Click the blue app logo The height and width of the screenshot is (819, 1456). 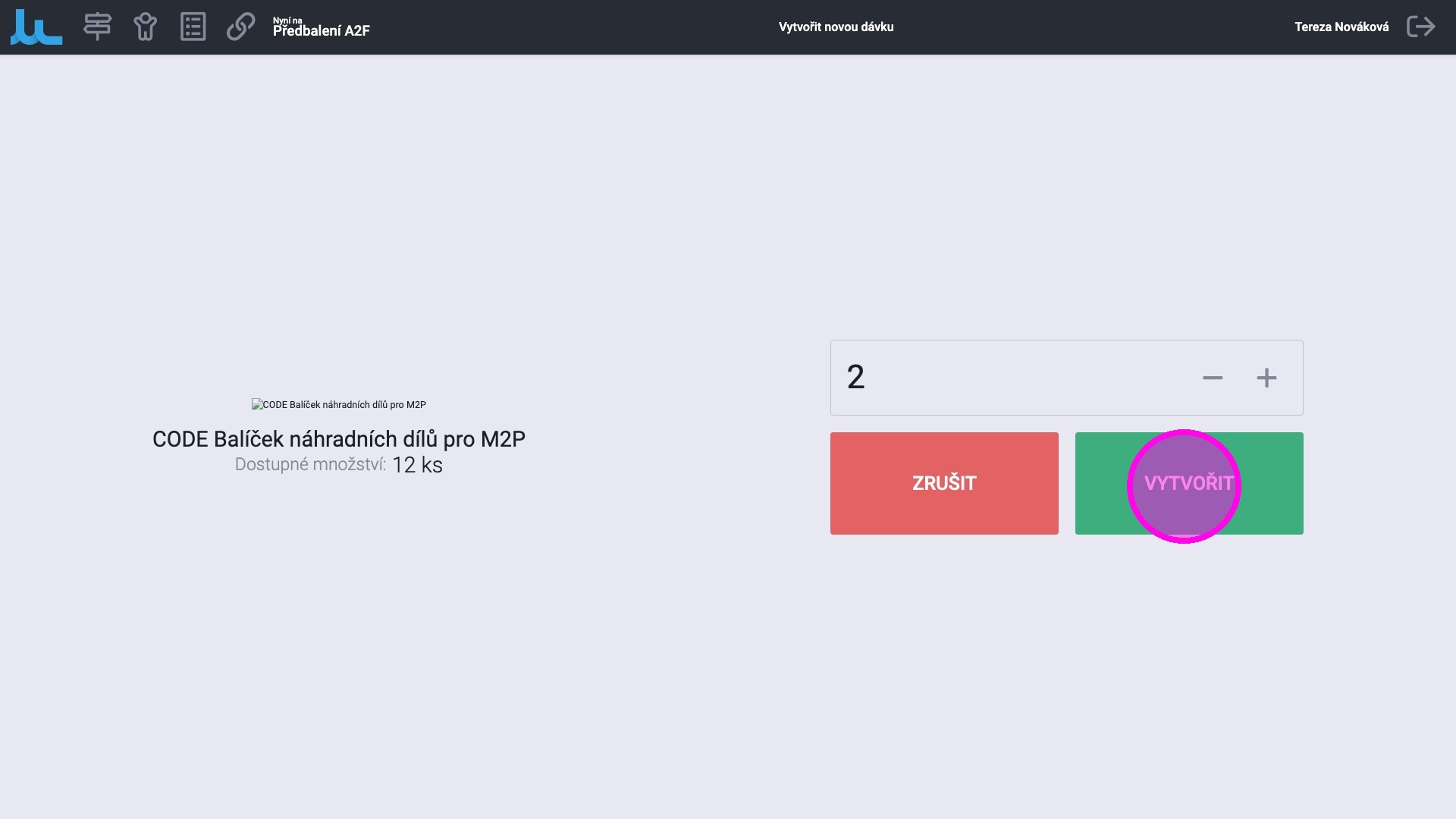pos(36,27)
